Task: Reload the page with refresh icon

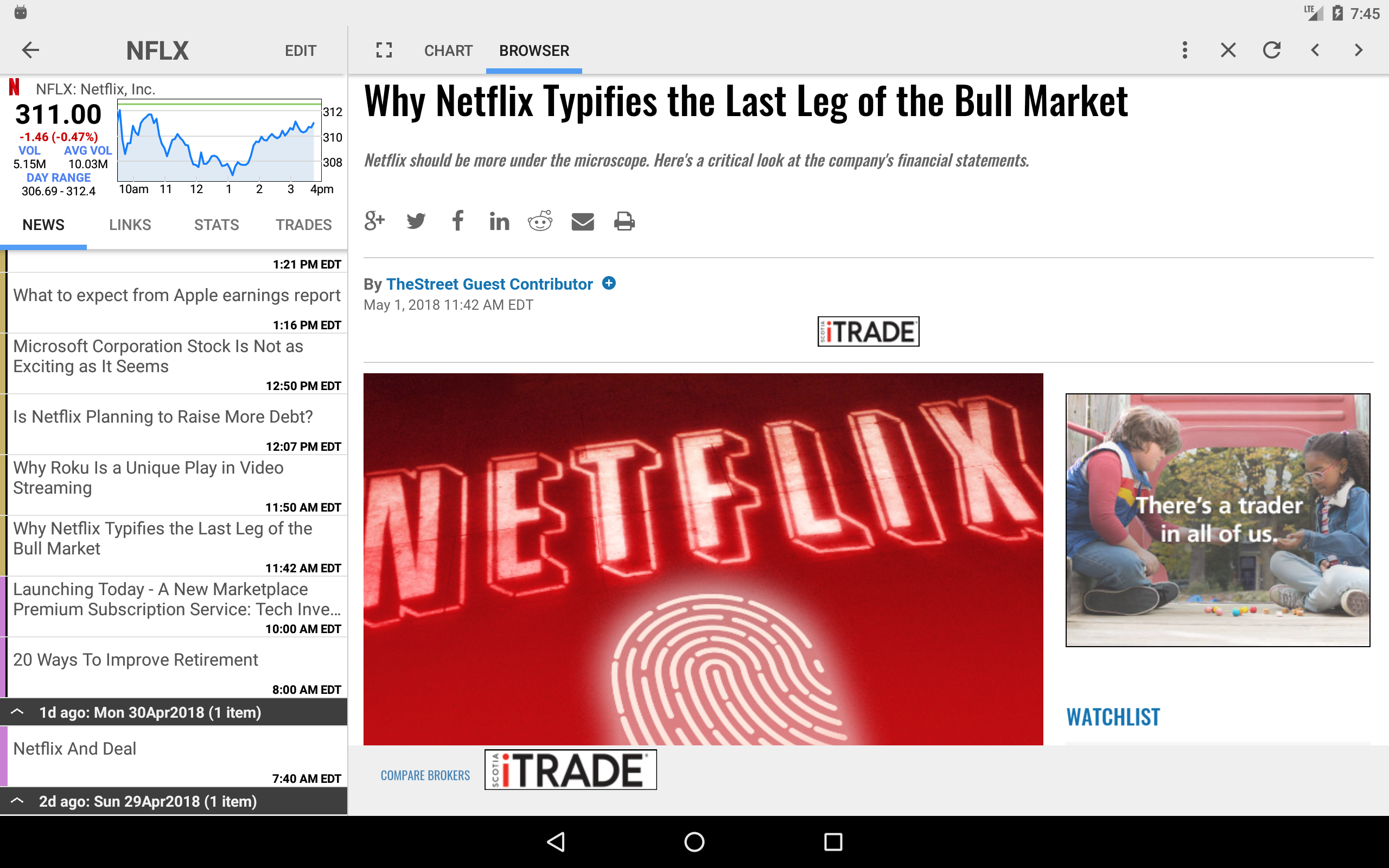Action: [1272, 50]
